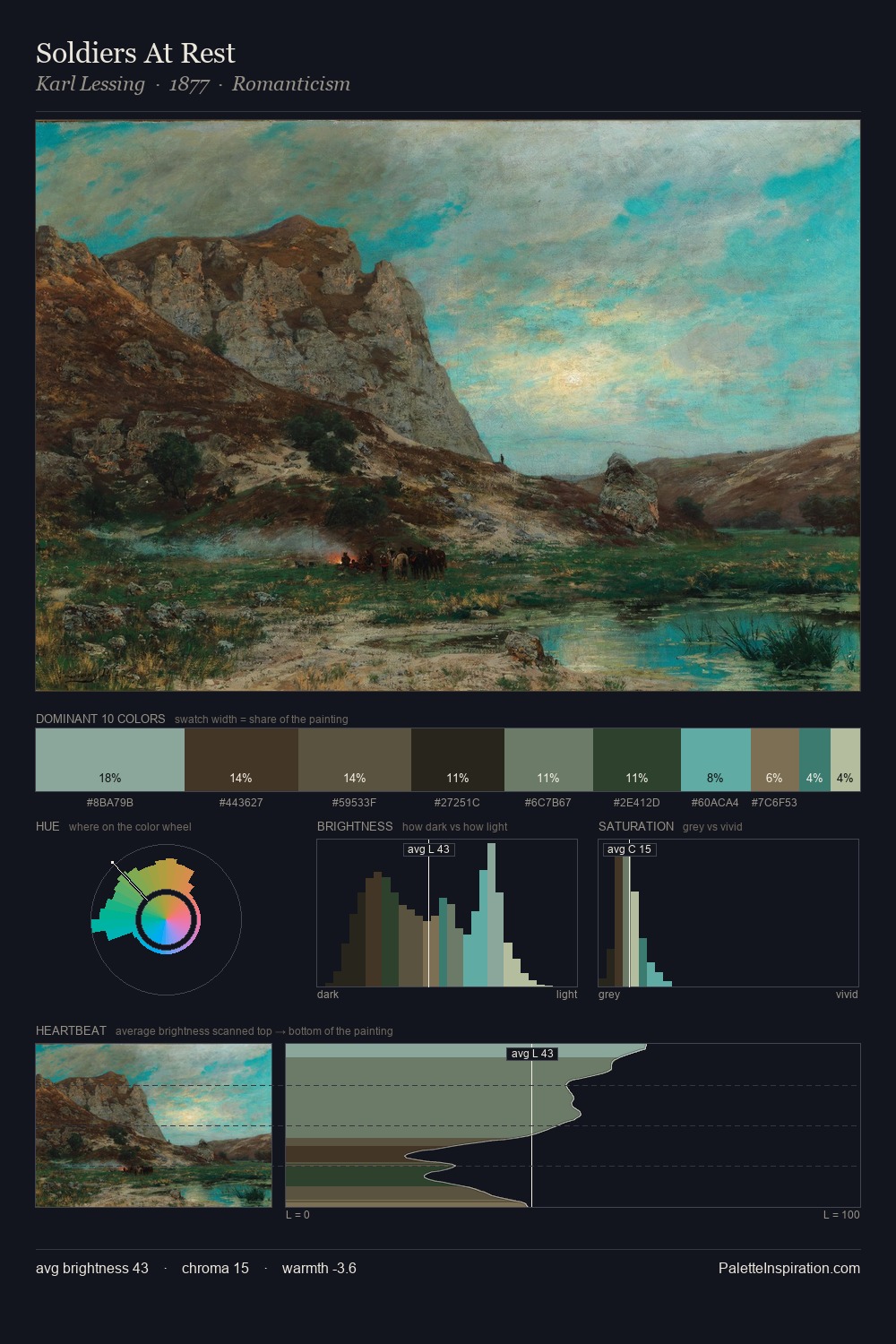Click the brightness histogram chart

point(447,913)
